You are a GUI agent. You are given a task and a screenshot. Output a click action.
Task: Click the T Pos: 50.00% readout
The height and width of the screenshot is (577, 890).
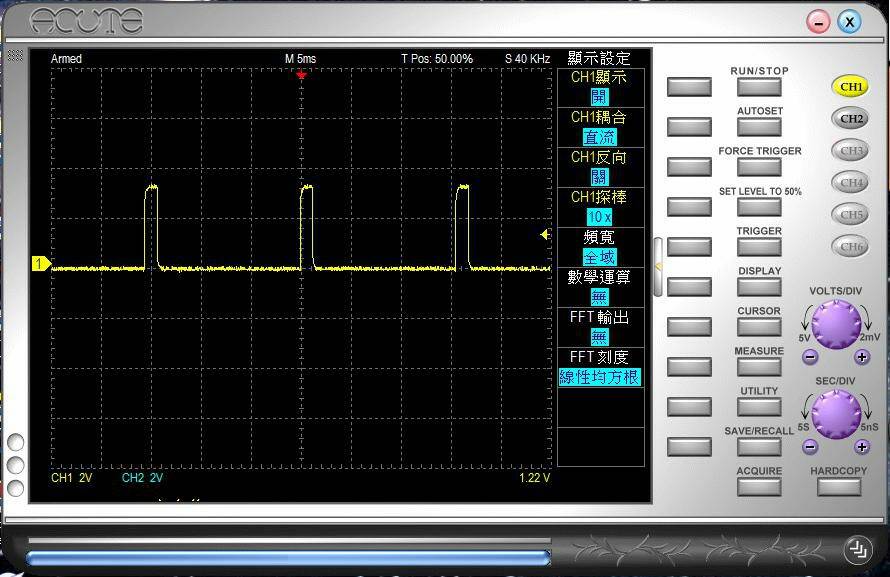(x=436, y=58)
